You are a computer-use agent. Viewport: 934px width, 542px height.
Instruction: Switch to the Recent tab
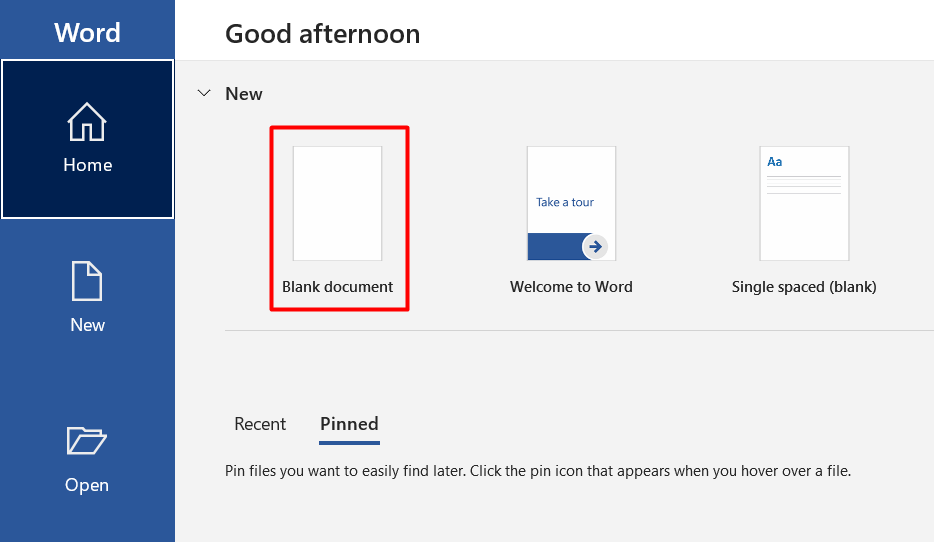click(x=260, y=424)
